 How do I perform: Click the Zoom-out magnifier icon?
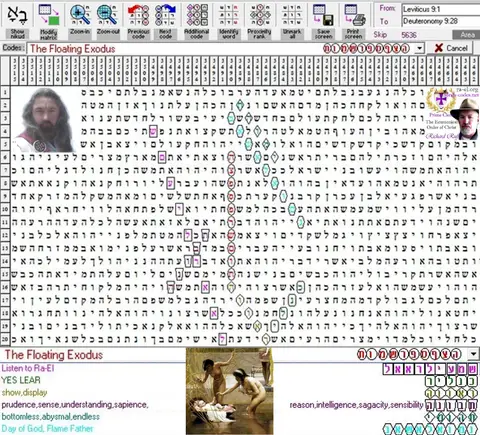108,15
